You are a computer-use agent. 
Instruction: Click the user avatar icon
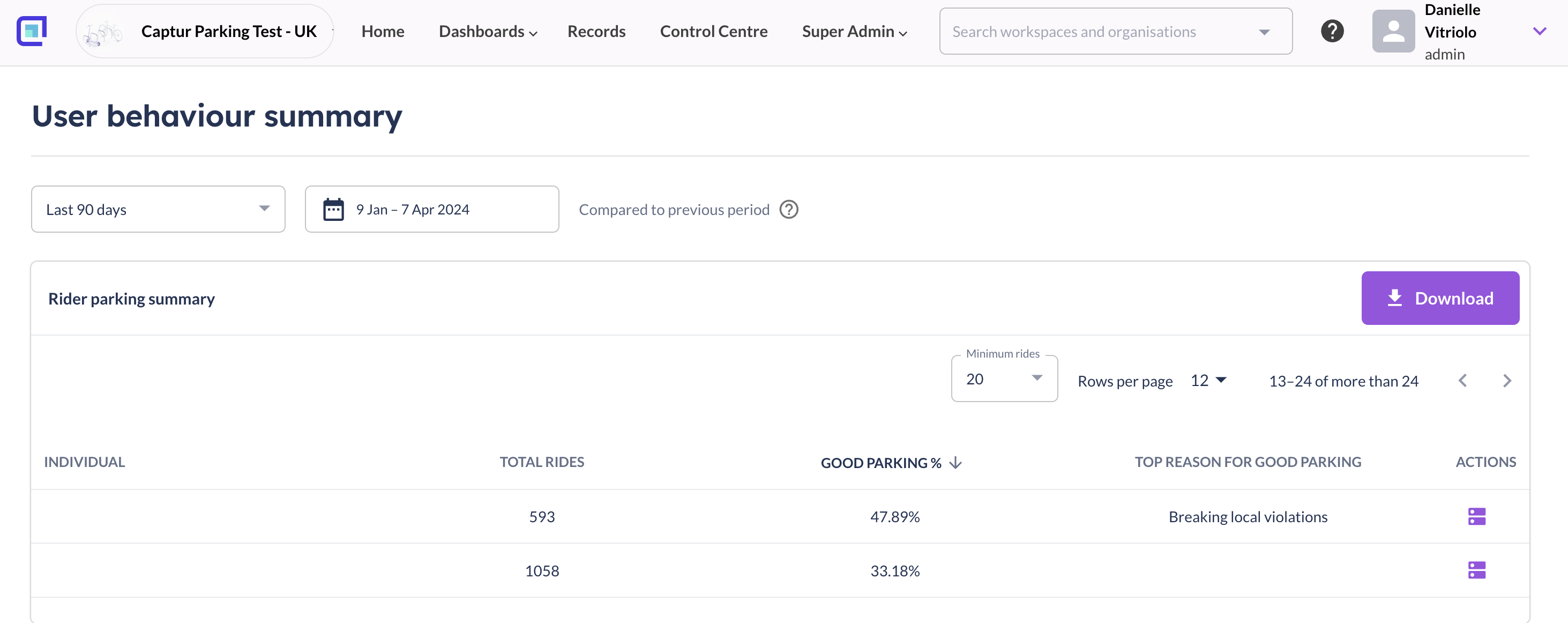coord(1393,31)
